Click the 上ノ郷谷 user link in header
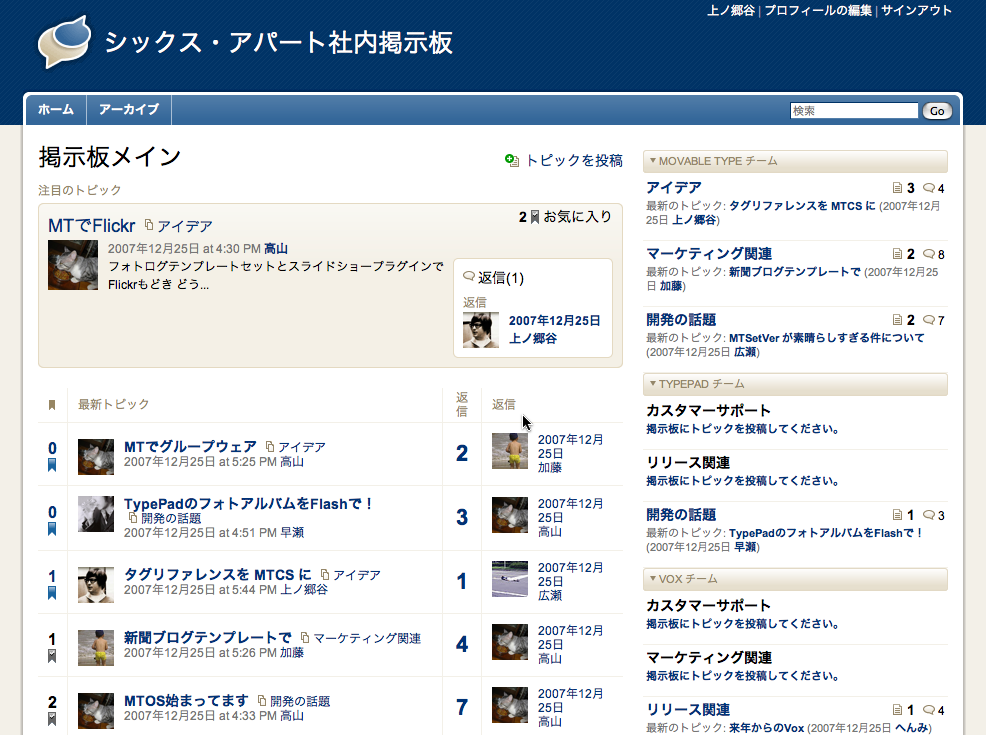Image resolution: width=986 pixels, height=735 pixels. tap(731, 11)
